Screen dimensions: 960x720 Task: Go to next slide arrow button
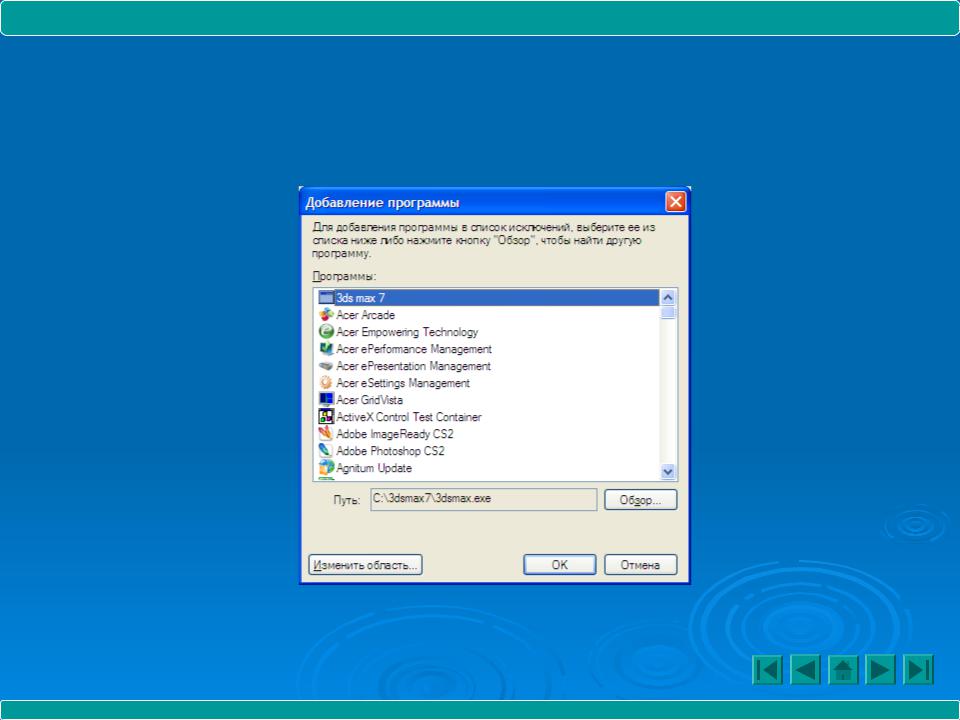tap(880, 669)
